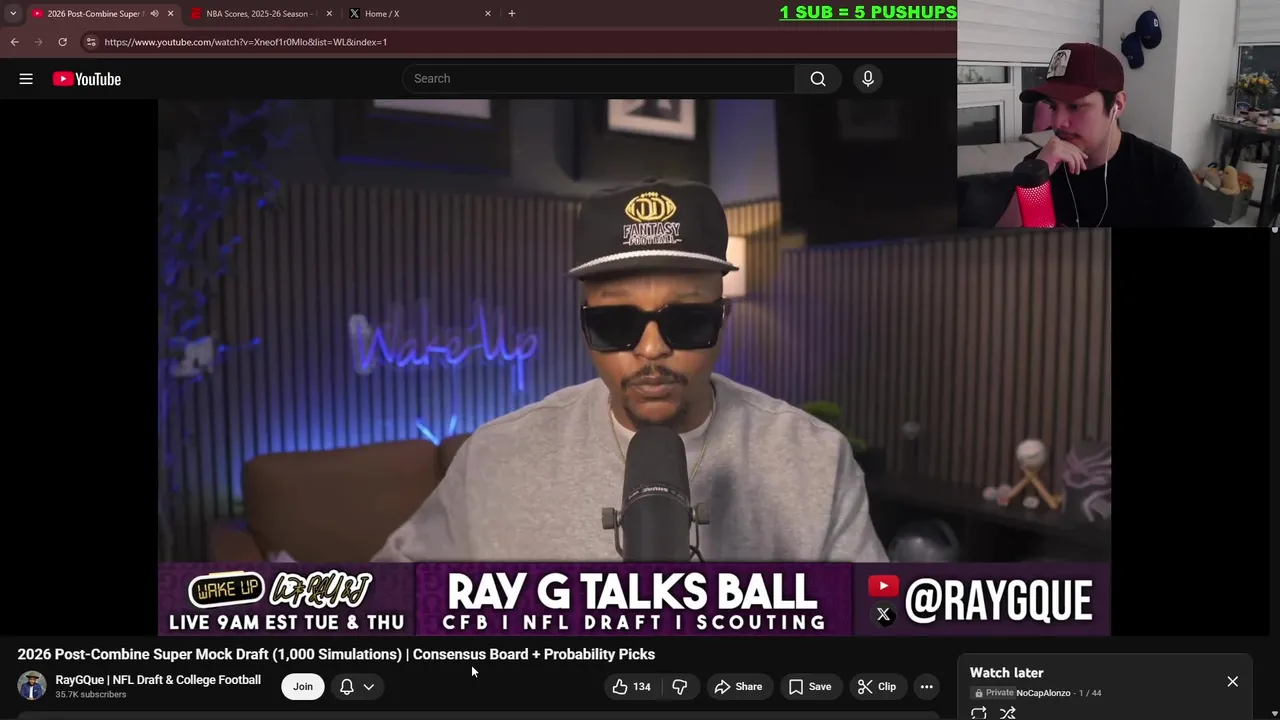Go back in browser history

[14, 42]
